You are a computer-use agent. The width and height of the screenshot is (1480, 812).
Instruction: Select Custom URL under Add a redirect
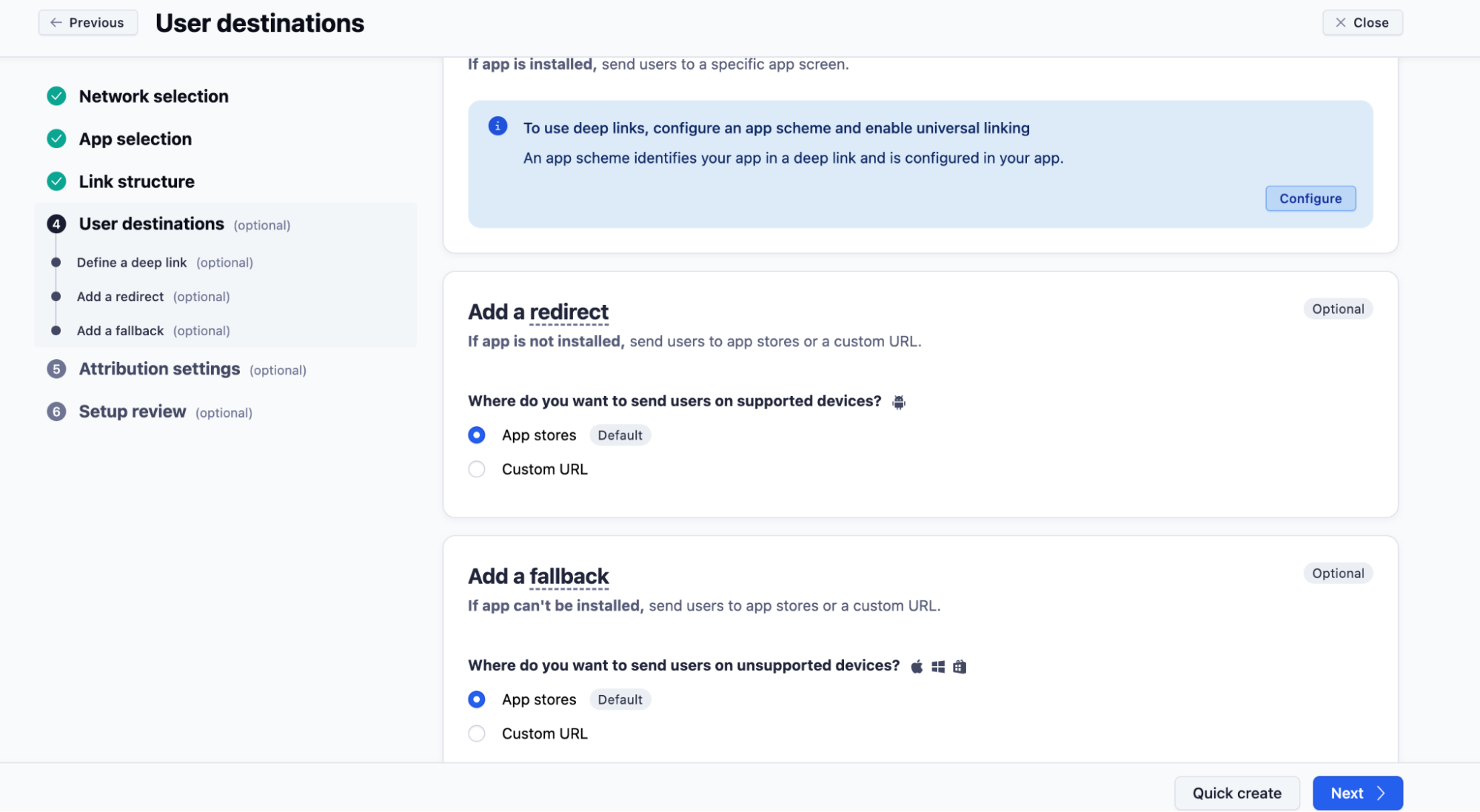coord(477,469)
